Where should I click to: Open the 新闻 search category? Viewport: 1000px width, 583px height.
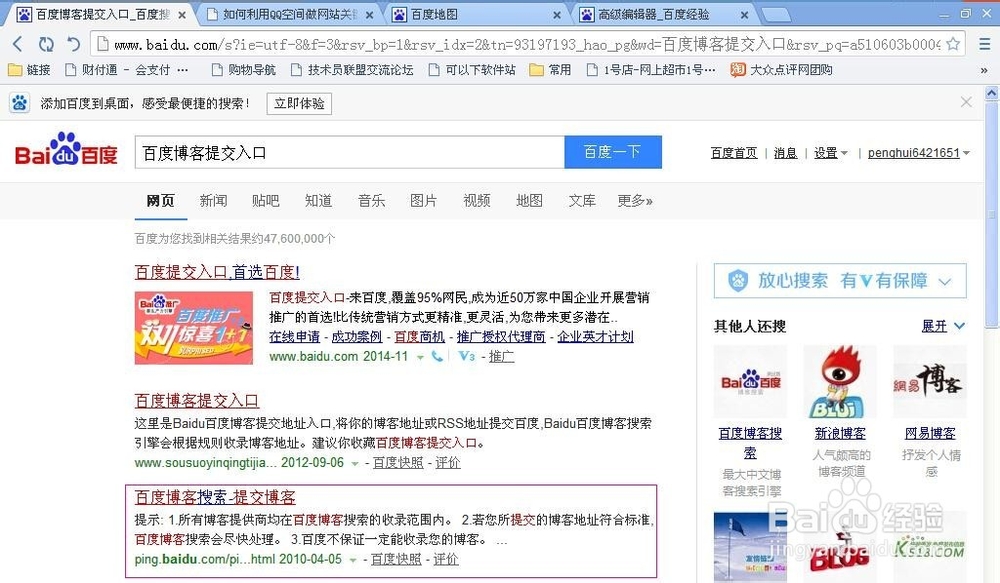213,201
